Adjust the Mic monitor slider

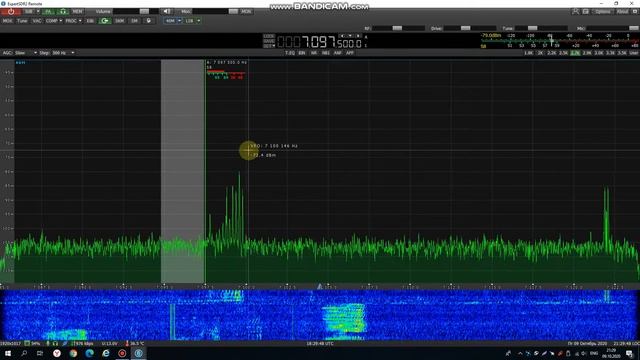click(216, 11)
